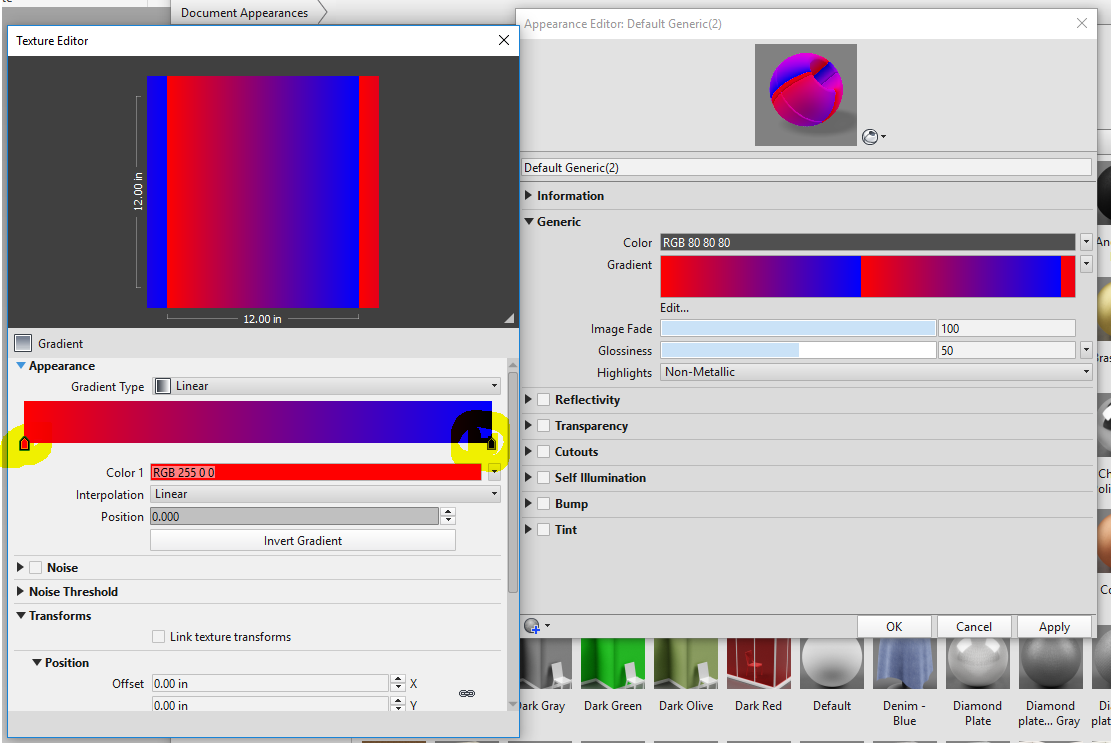Screen dimensions: 1111x743
Task: Click the Invert Gradient button
Action: pyautogui.click(x=302, y=540)
